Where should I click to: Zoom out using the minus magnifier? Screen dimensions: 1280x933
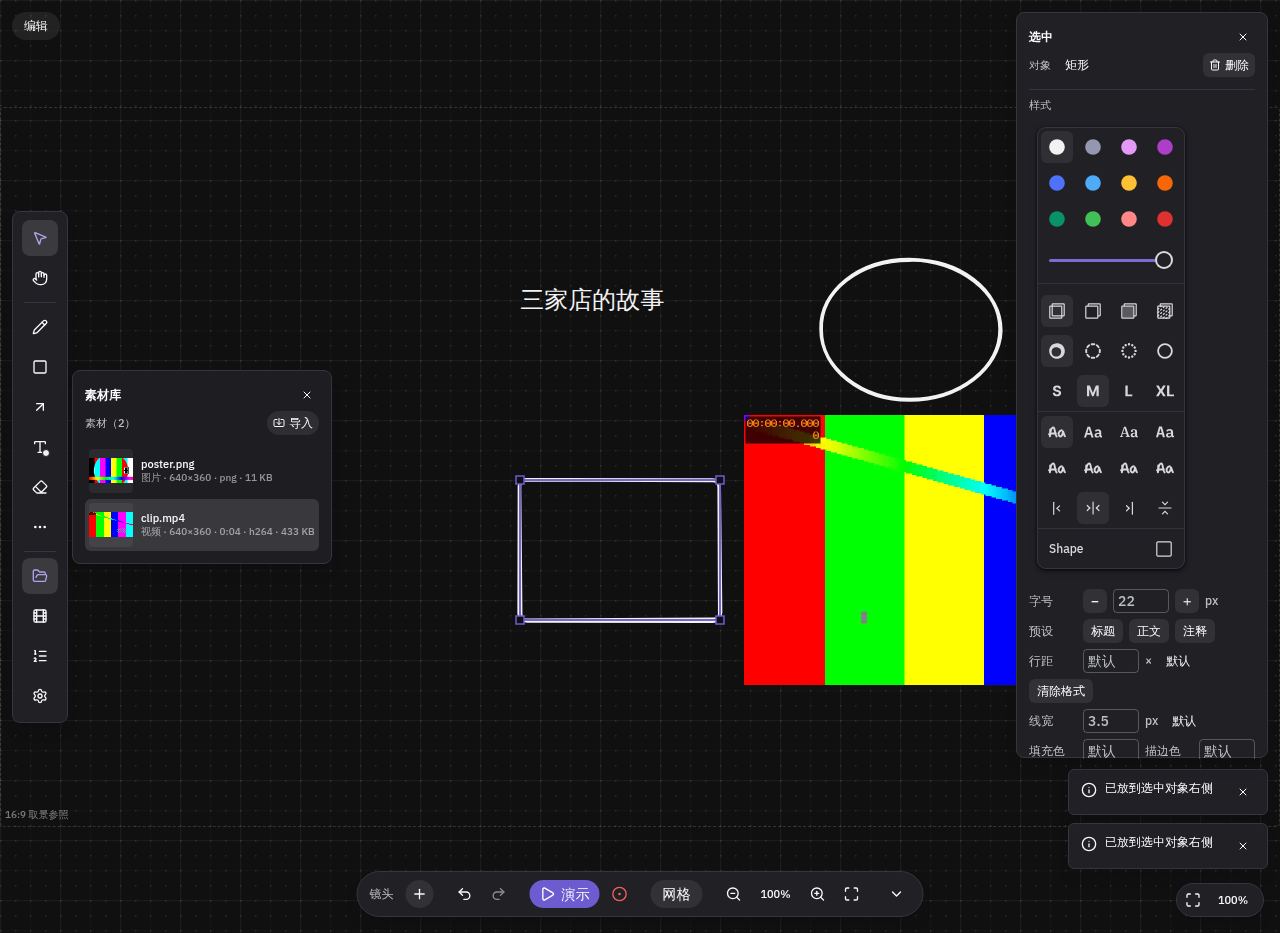click(733, 894)
